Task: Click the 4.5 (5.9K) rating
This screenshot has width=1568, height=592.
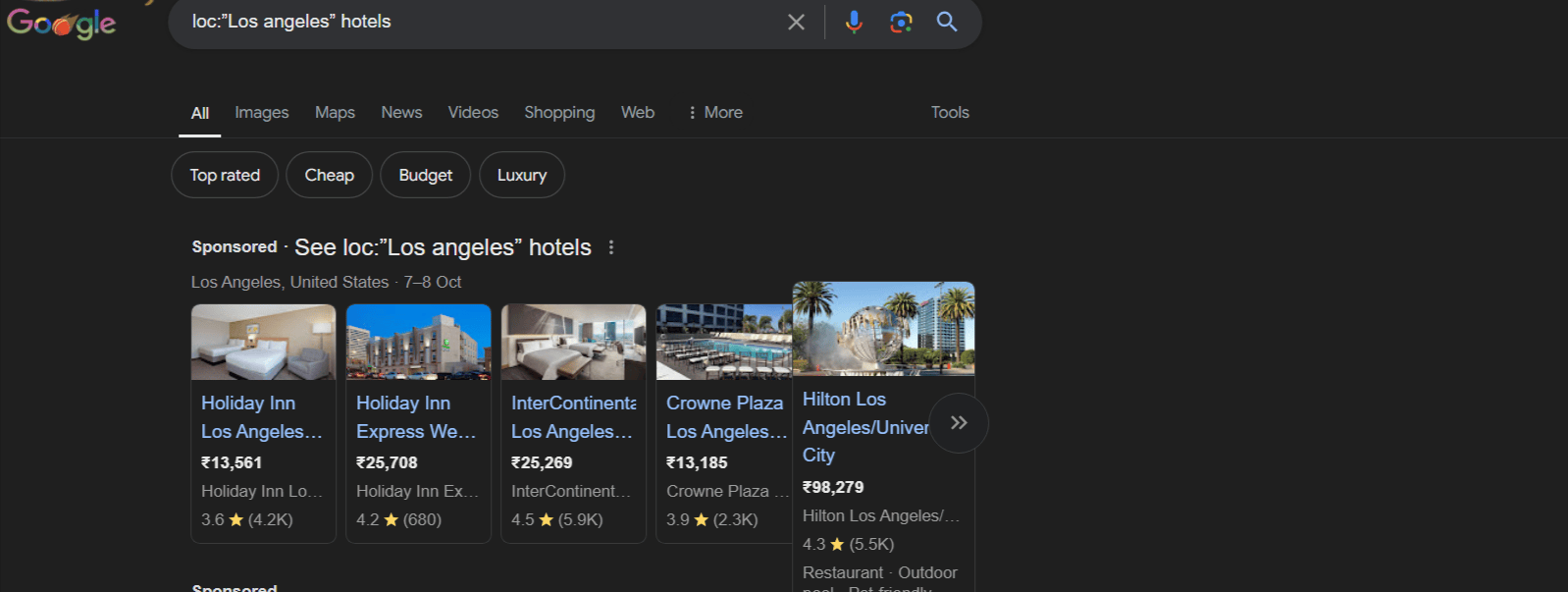Action: (x=557, y=519)
